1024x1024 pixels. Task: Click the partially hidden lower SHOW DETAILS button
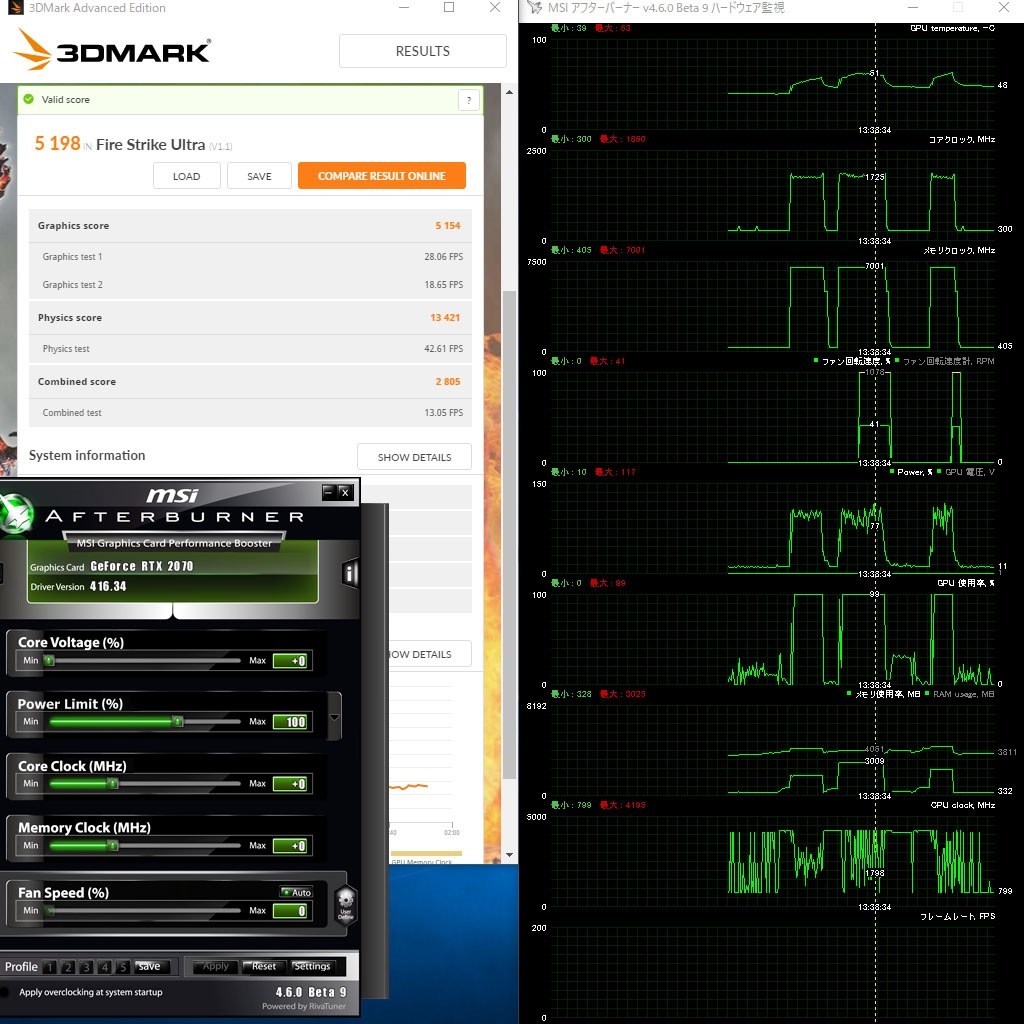[x=430, y=654]
